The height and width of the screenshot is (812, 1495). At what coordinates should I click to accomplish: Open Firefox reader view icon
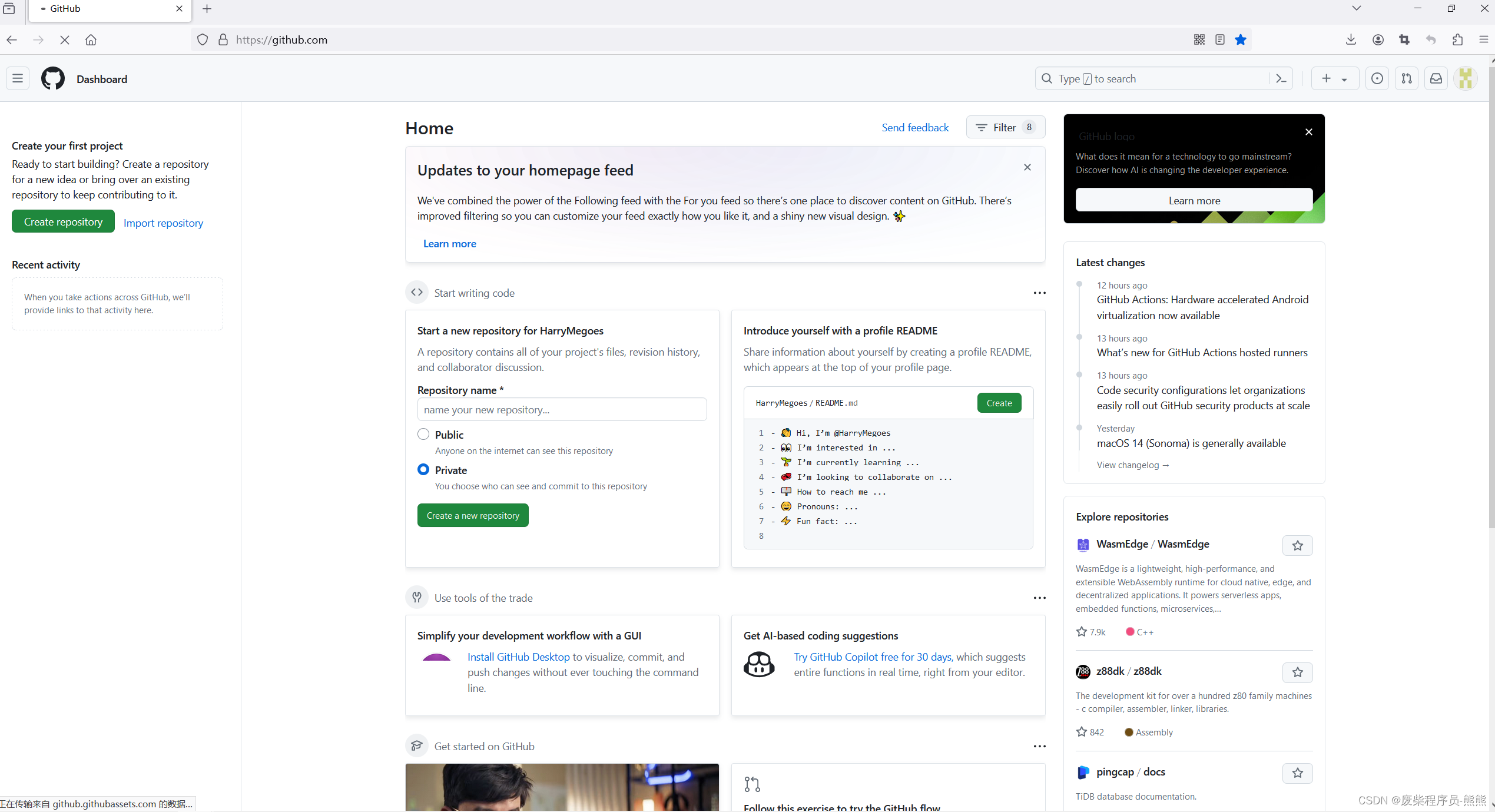(x=1220, y=39)
